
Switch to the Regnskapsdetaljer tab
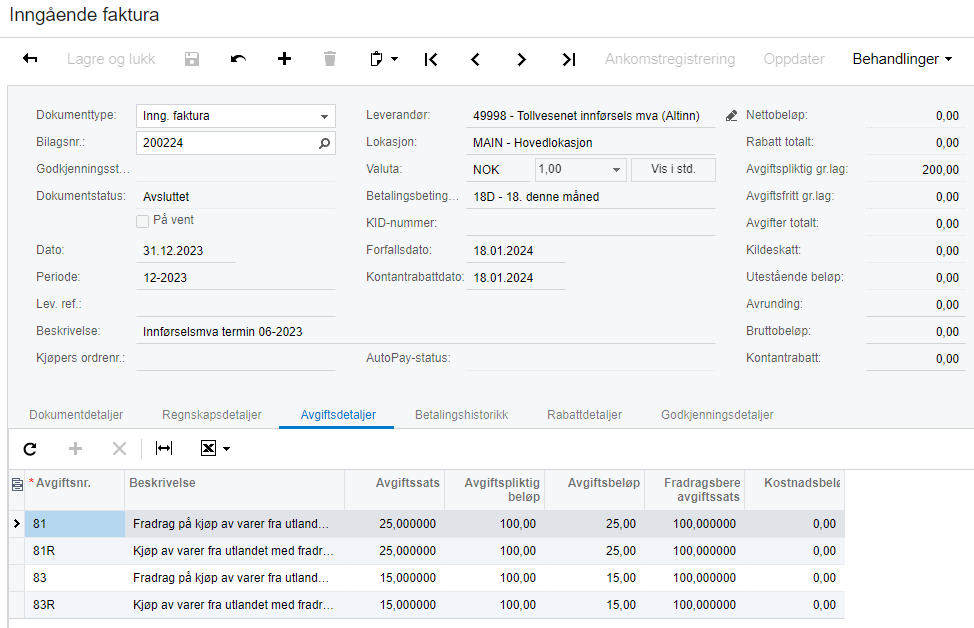click(212, 414)
